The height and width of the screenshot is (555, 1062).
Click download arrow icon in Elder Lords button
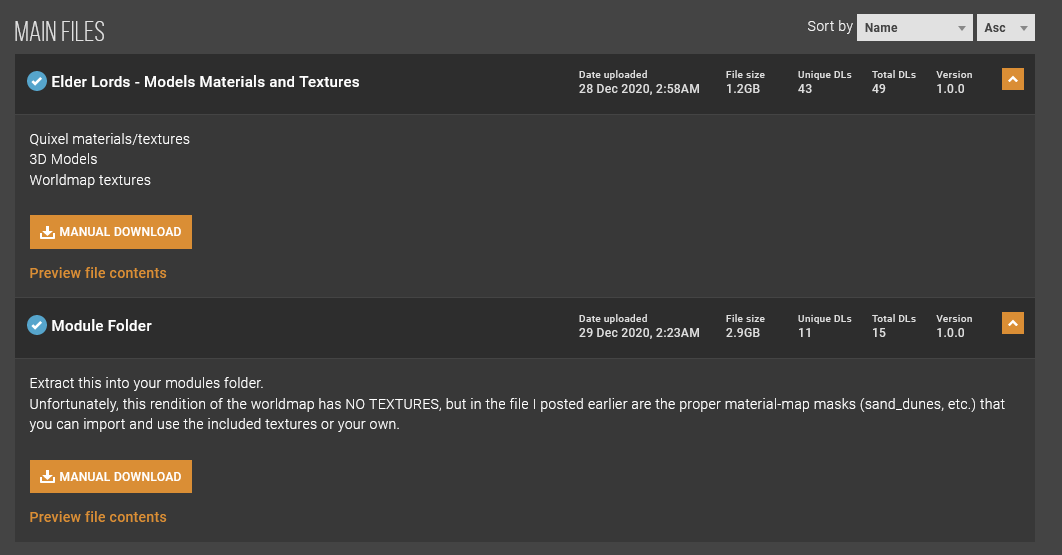47,232
